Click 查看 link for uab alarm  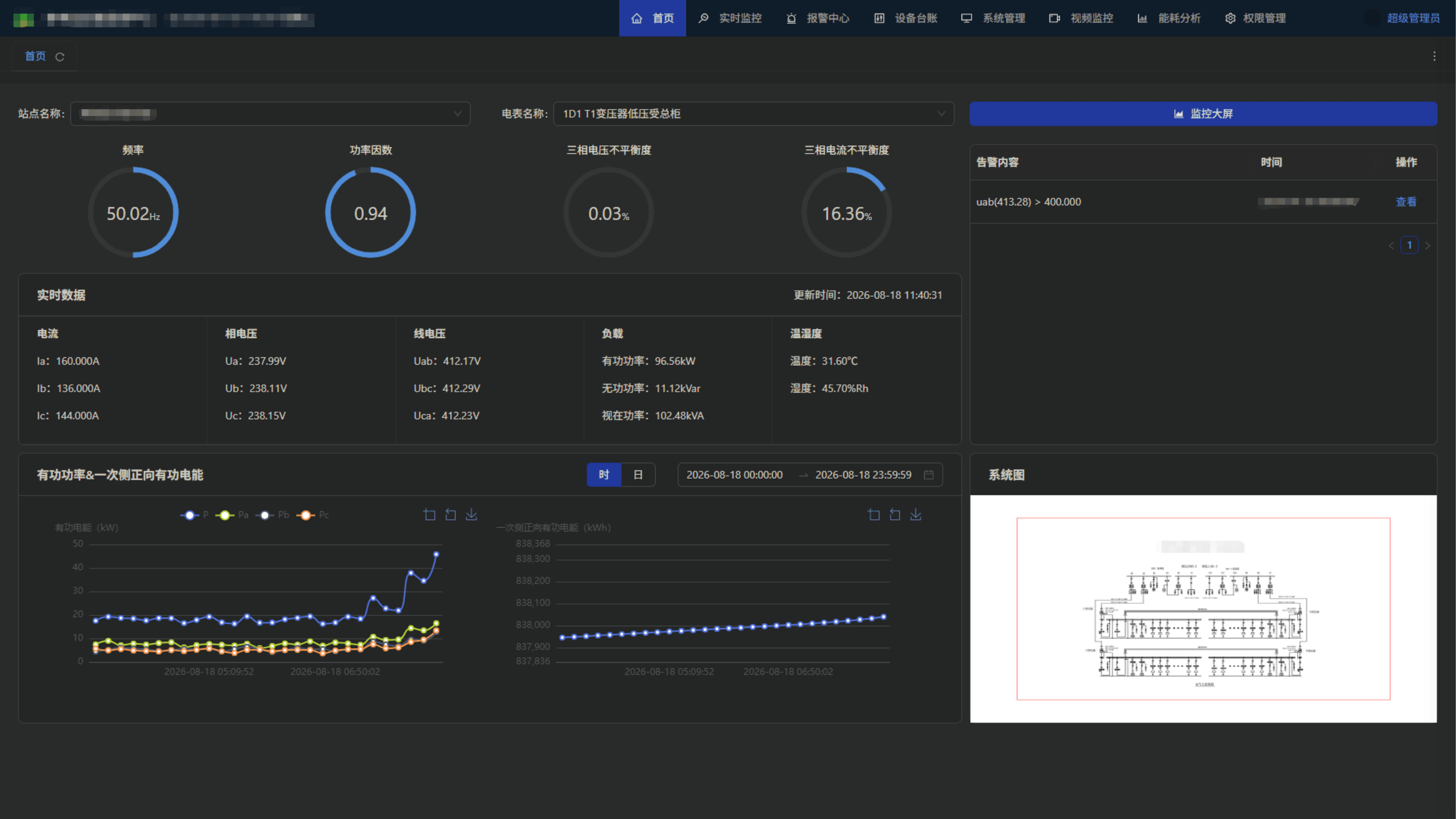click(1406, 202)
